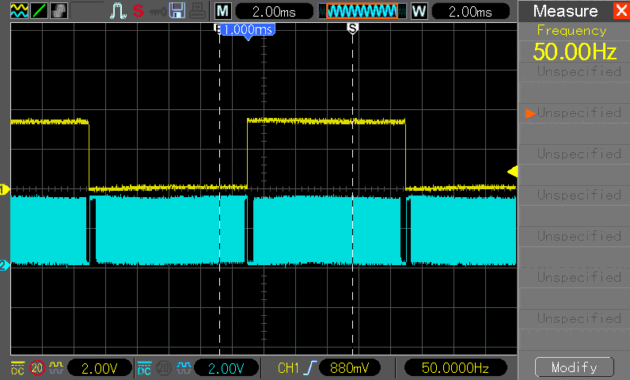Click the greyed-out printer icon

197,11
